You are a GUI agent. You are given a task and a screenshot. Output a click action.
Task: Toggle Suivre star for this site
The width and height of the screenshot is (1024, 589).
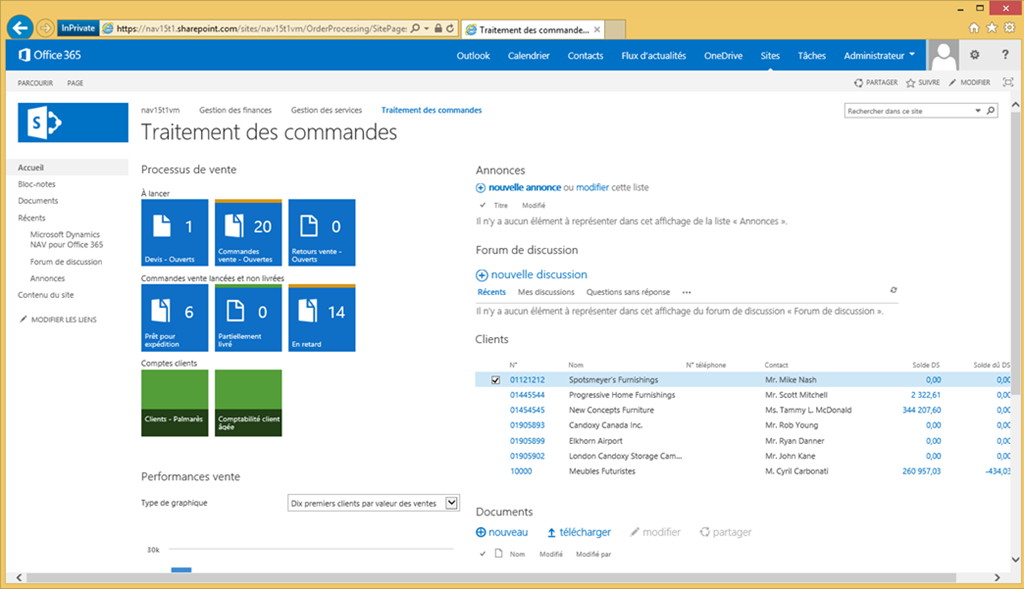pos(921,82)
